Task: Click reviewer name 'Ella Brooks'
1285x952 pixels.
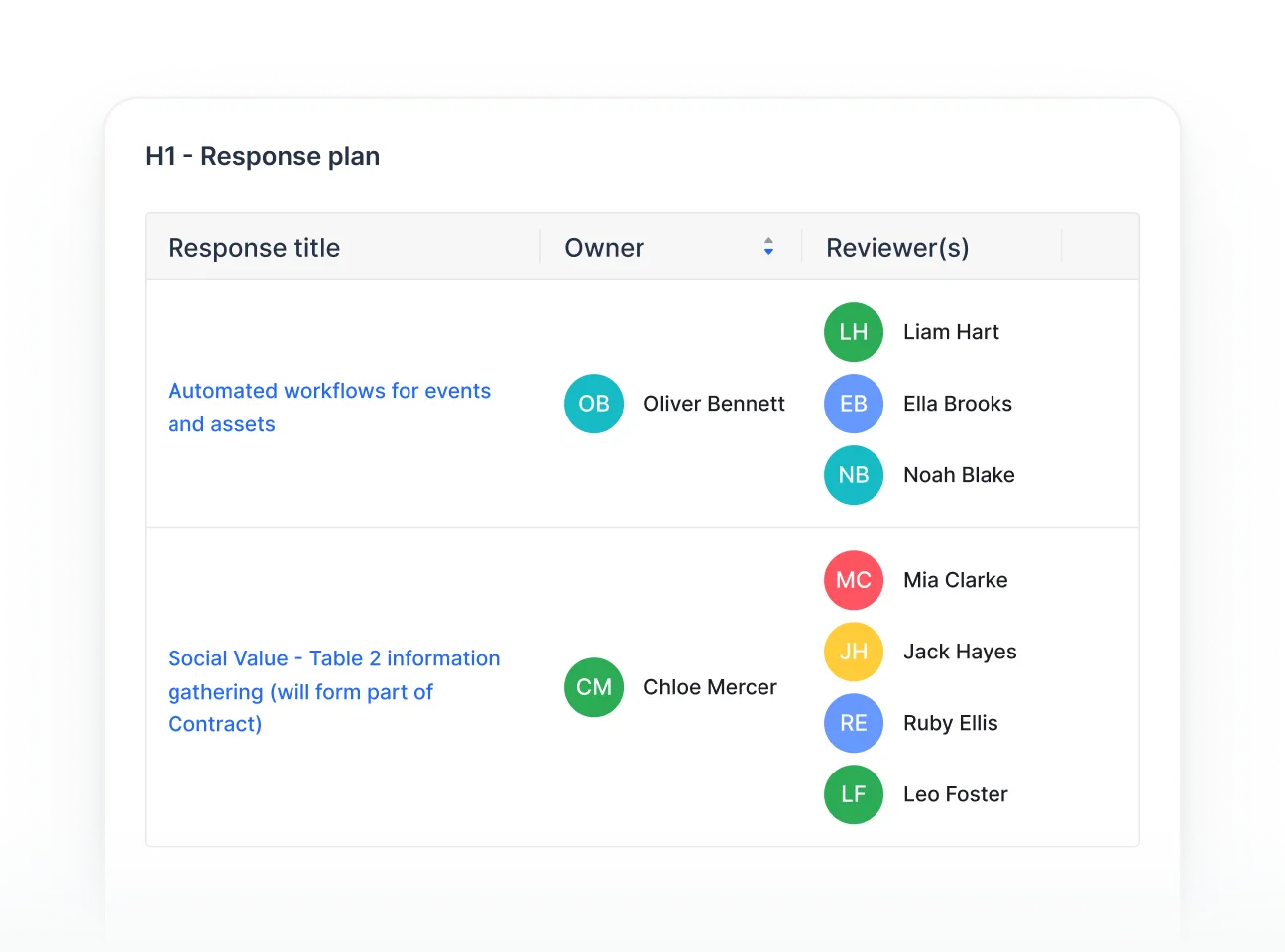Action: tap(958, 404)
